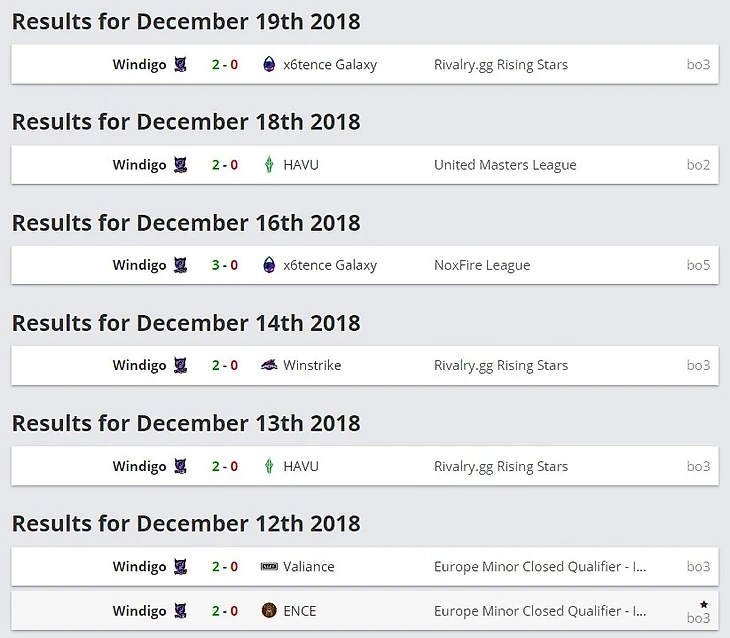Open Europe Minor Closed Qualifier in Valiance row

[x=540, y=567]
